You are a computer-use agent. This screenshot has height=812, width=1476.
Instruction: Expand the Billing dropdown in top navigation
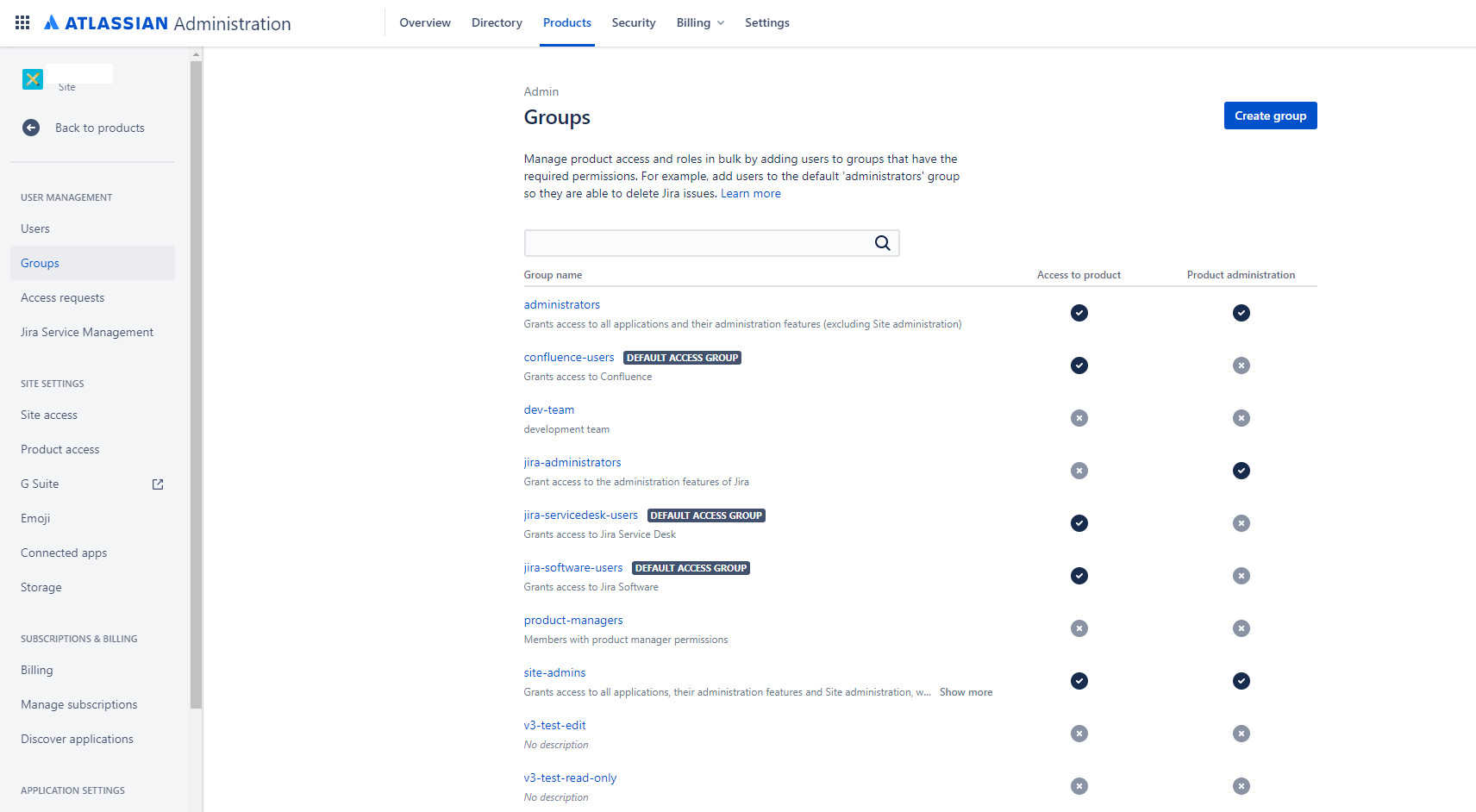(700, 22)
